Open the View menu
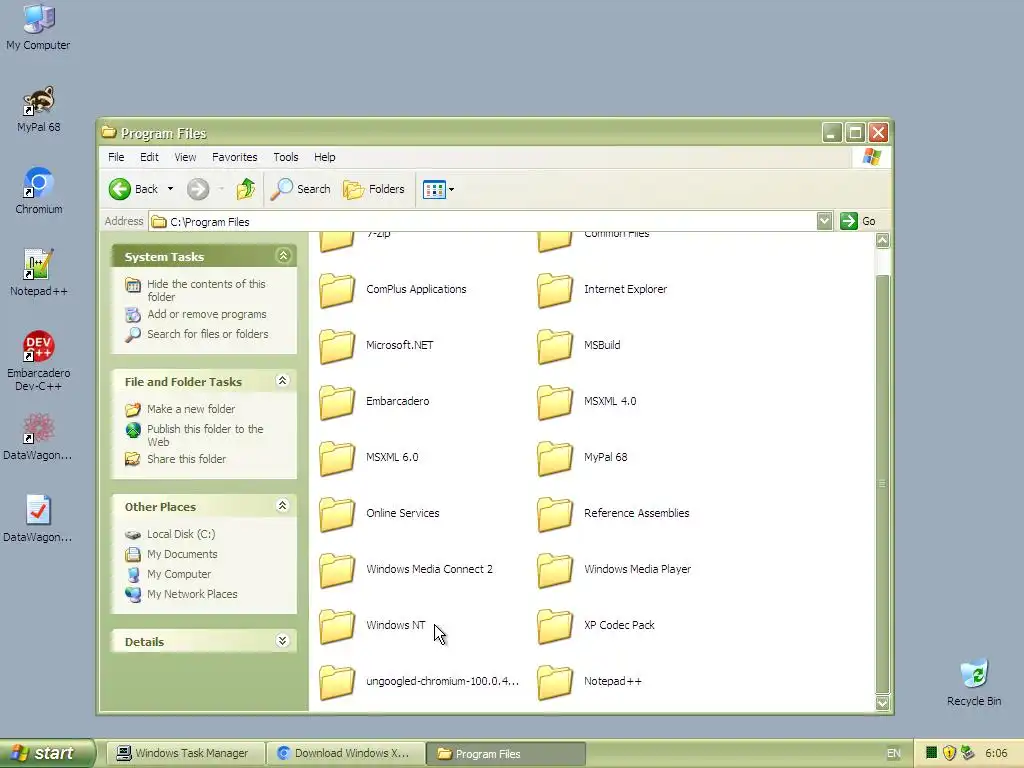 185,157
